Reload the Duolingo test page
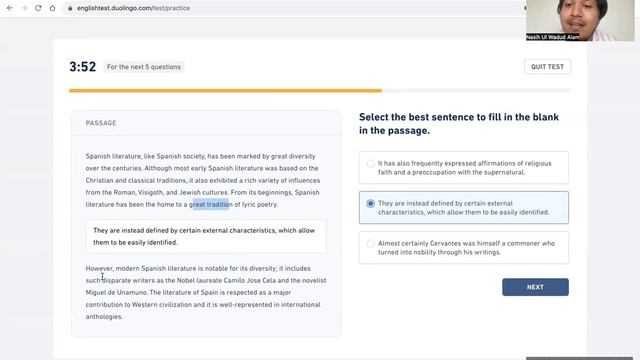This screenshot has width=640, height=360. [x=38, y=8]
